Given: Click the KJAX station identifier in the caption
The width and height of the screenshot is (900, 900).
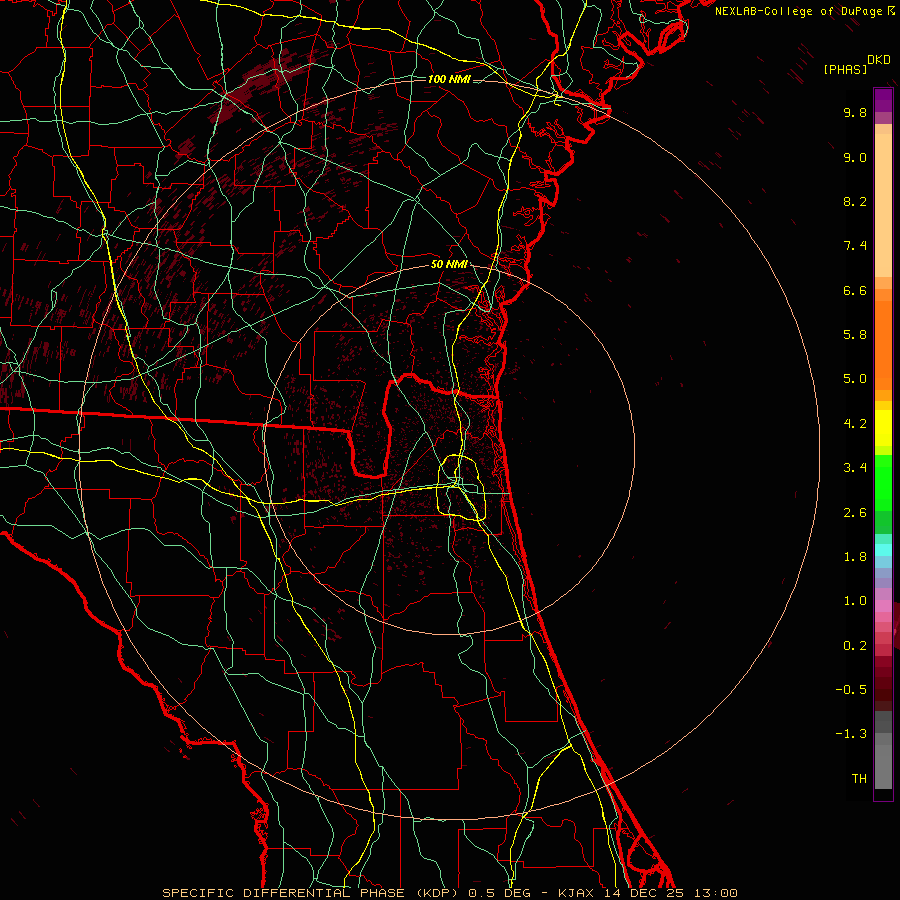Looking at the screenshot, I should [x=575, y=893].
